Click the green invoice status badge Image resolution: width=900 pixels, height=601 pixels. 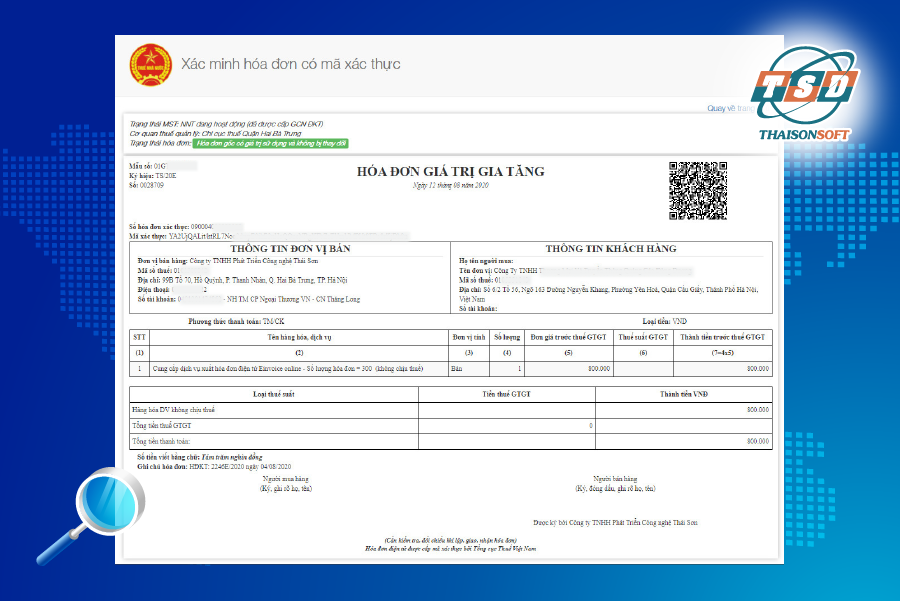point(270,144)
